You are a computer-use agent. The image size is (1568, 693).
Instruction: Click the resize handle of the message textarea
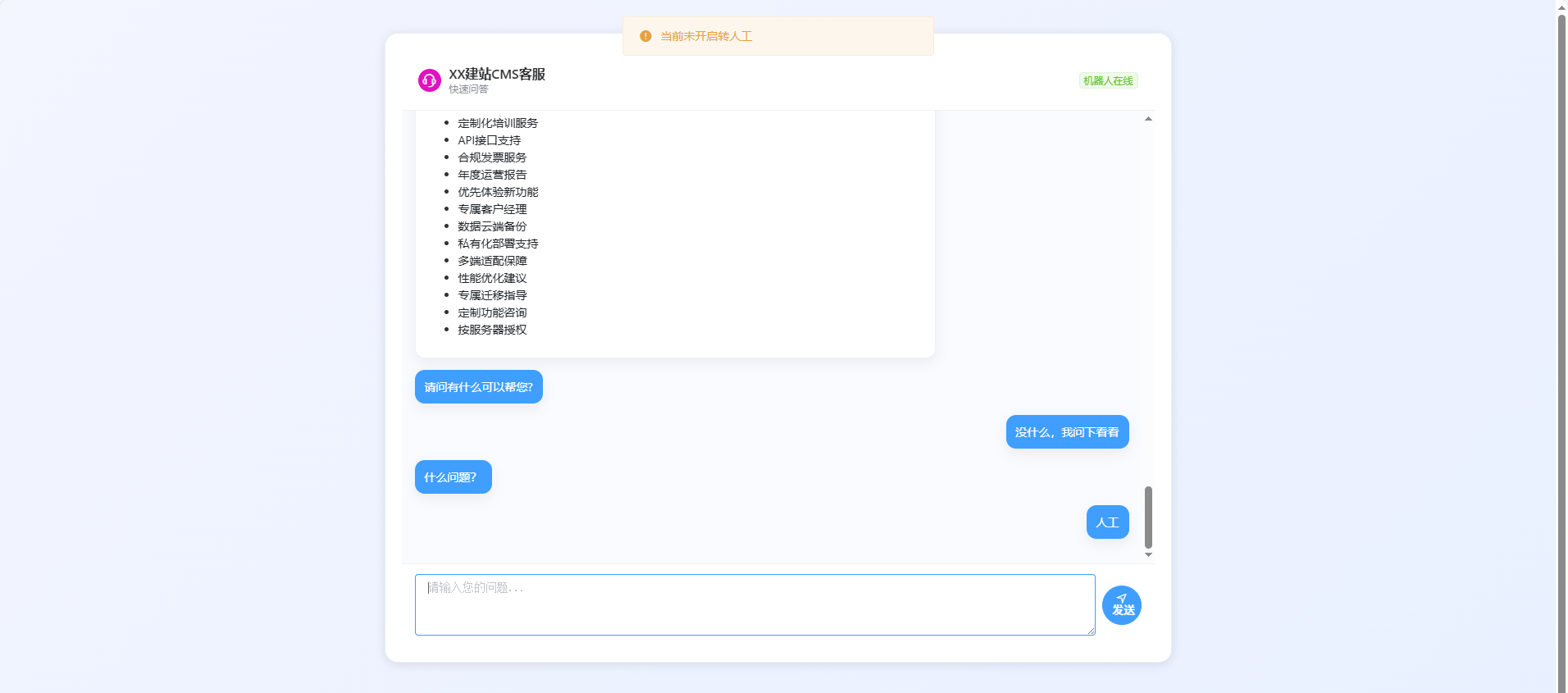pyautogui.click(x=1091, y=631)
